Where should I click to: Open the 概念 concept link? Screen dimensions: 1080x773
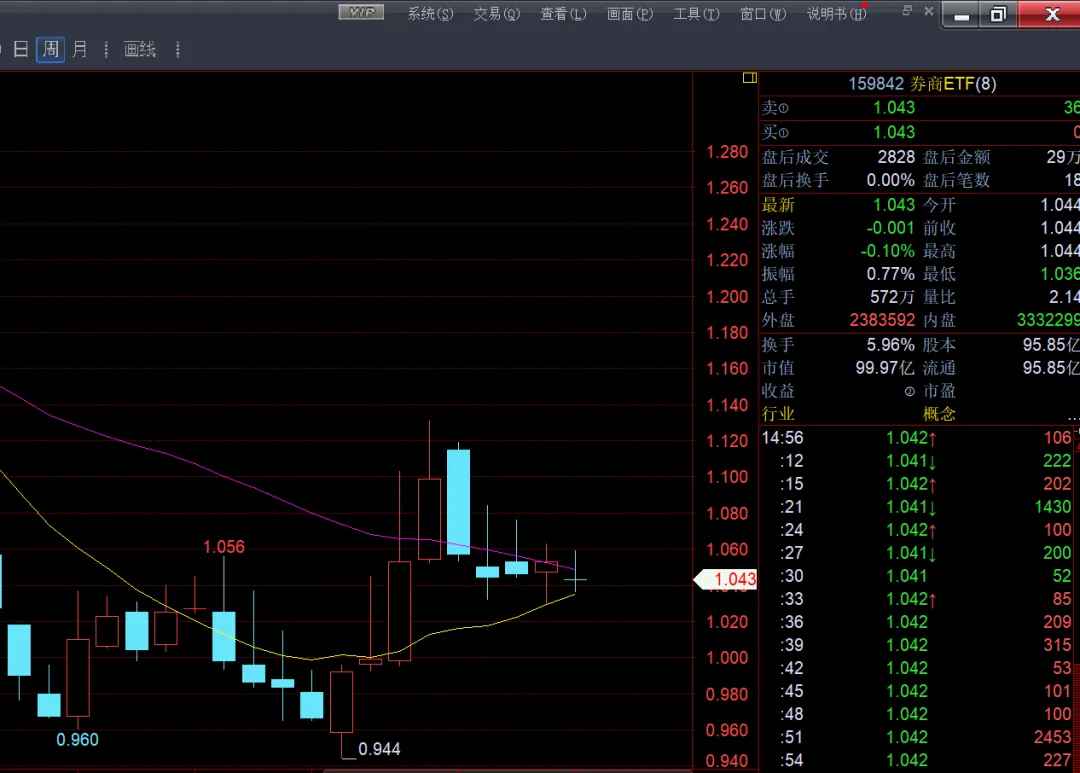coord(939,414)
